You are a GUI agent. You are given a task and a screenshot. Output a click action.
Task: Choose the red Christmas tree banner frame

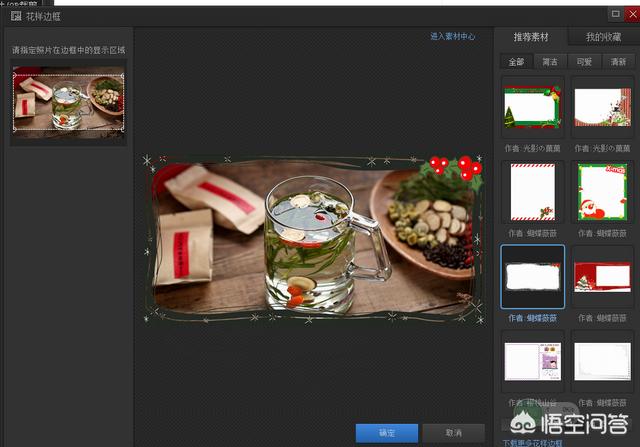click(x=602, y=277)
